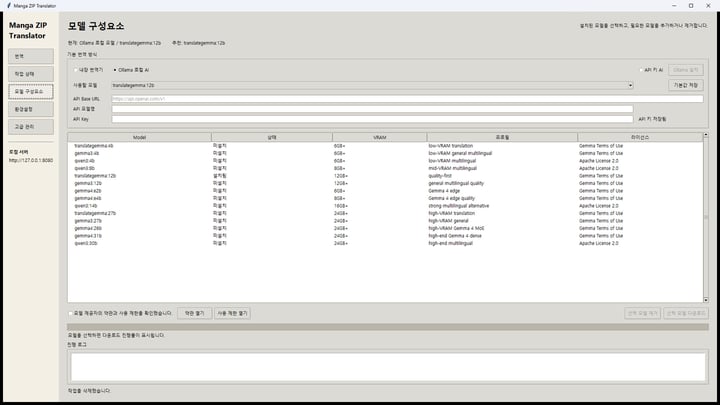Focus the API model name field

[x=372, y=109]
